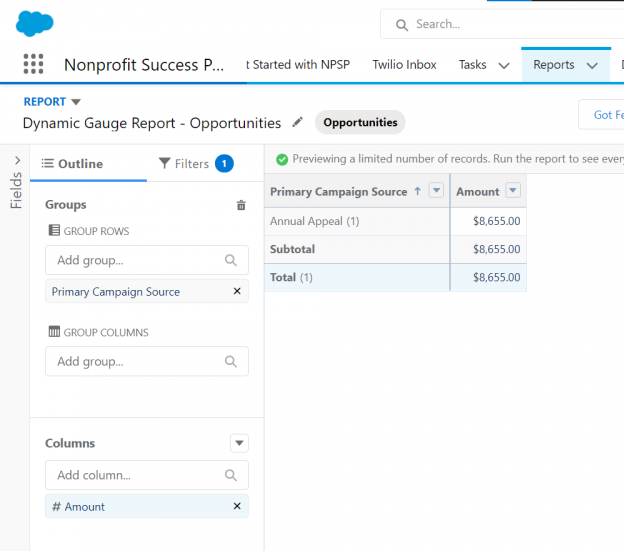Screen dimensions: 624x551
Task: Click the Salesforce cloud logo
Action: point(35,22)
